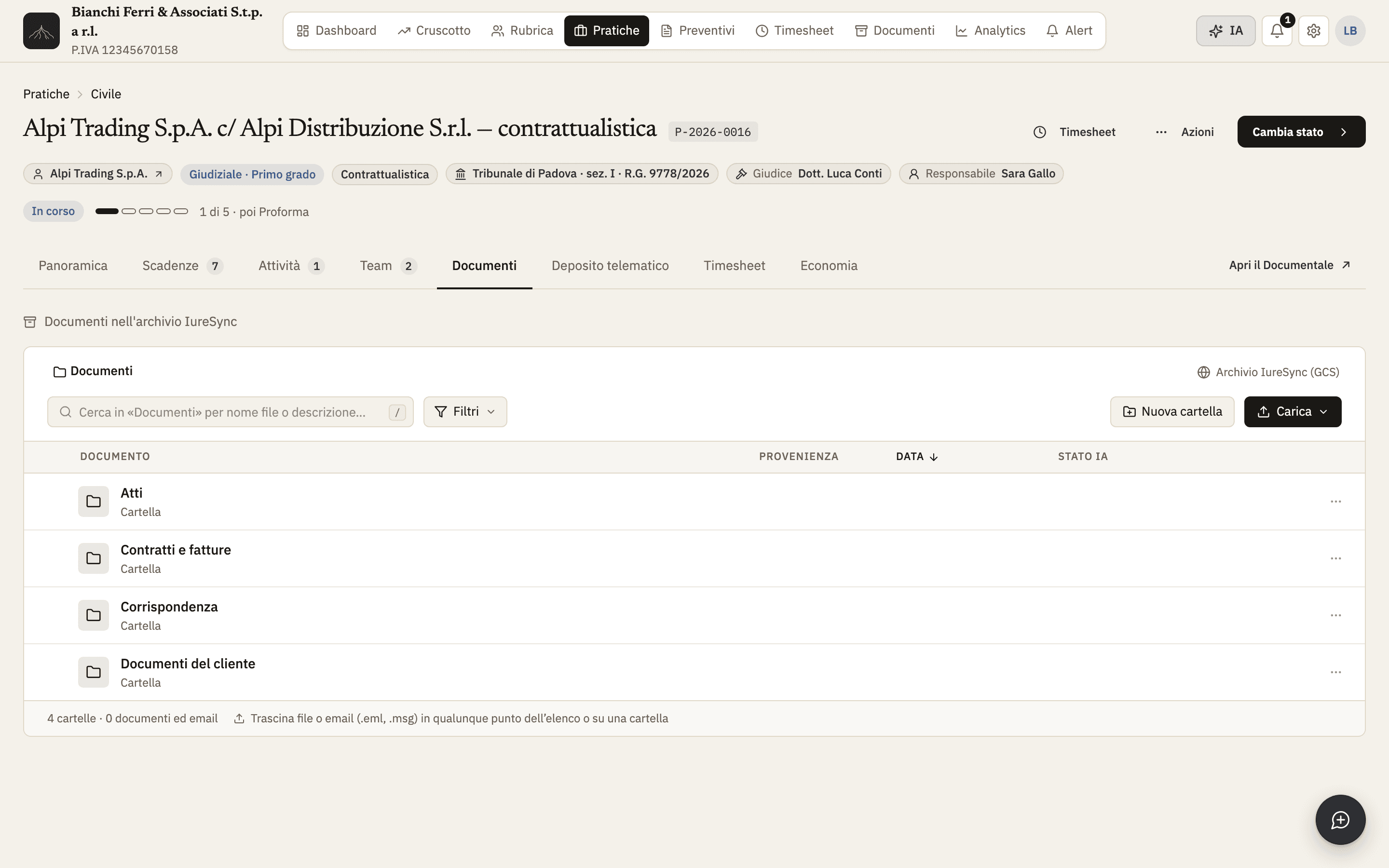This screenshot has height=868, width=1389.
Task: Switch to the Attività tab
Action: tap(292, 266)
